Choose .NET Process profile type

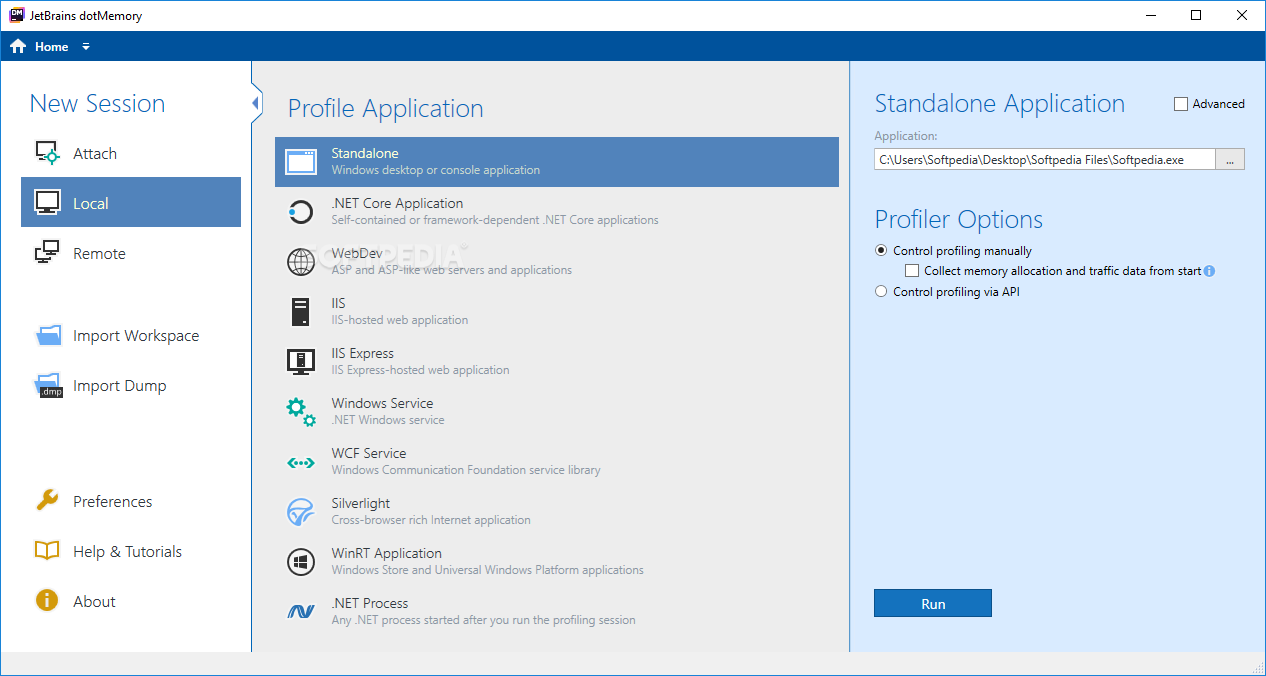click(557, 612)
